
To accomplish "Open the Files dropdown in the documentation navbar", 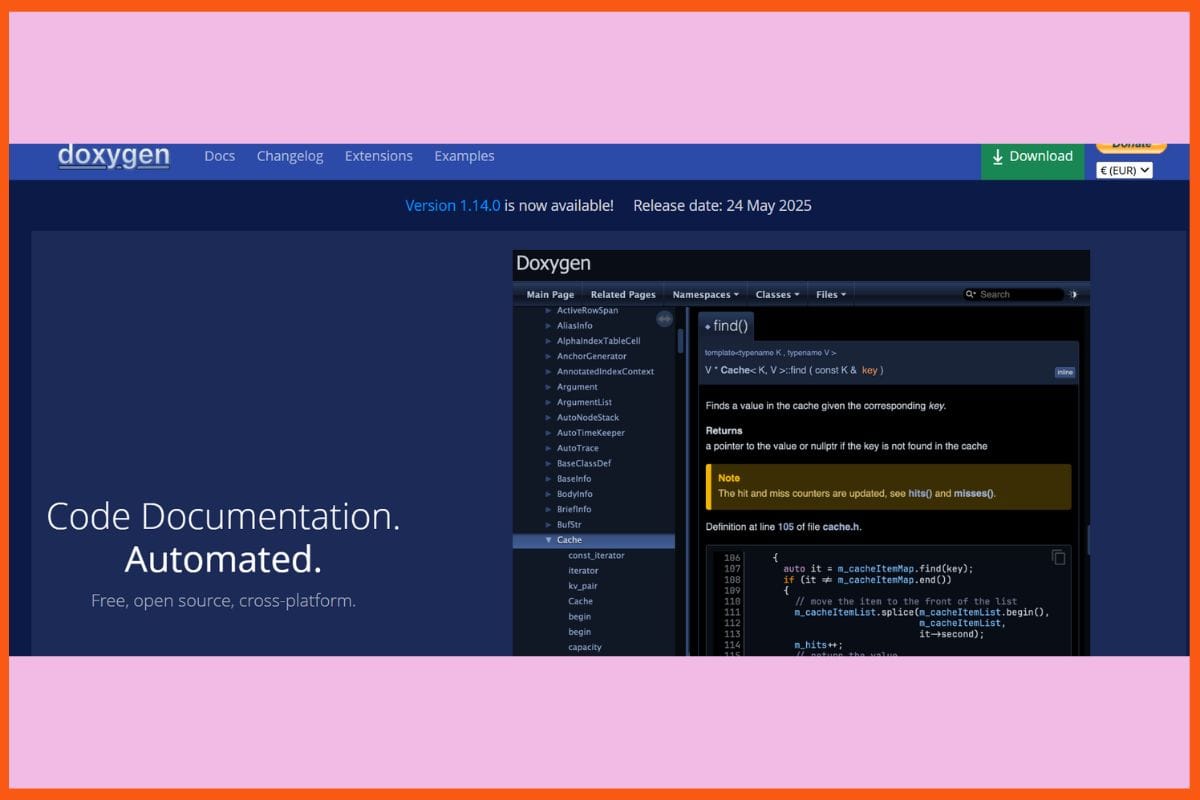I will pos(831,294).
